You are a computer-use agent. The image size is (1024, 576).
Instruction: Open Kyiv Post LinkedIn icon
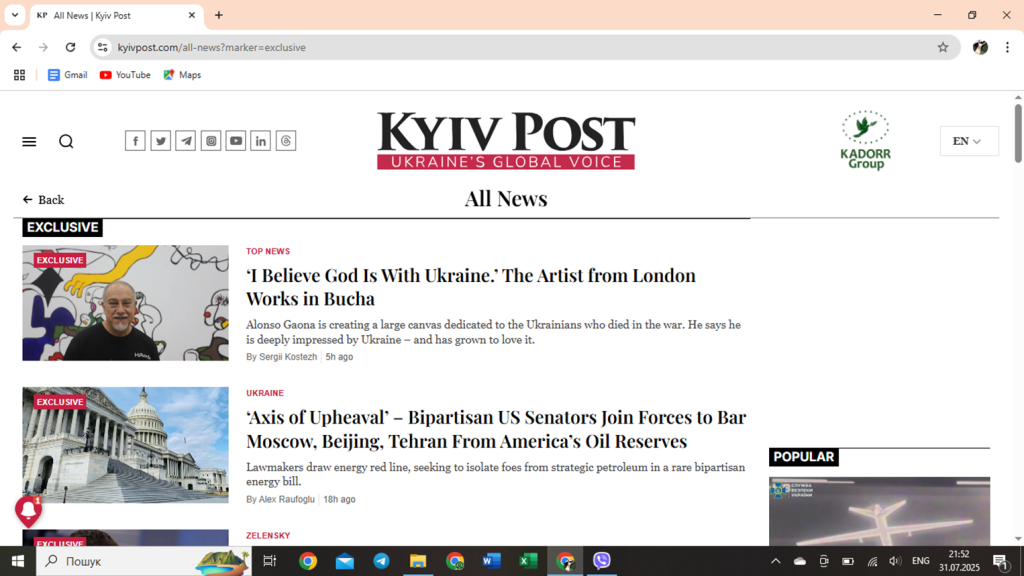[x=261, y=141]
